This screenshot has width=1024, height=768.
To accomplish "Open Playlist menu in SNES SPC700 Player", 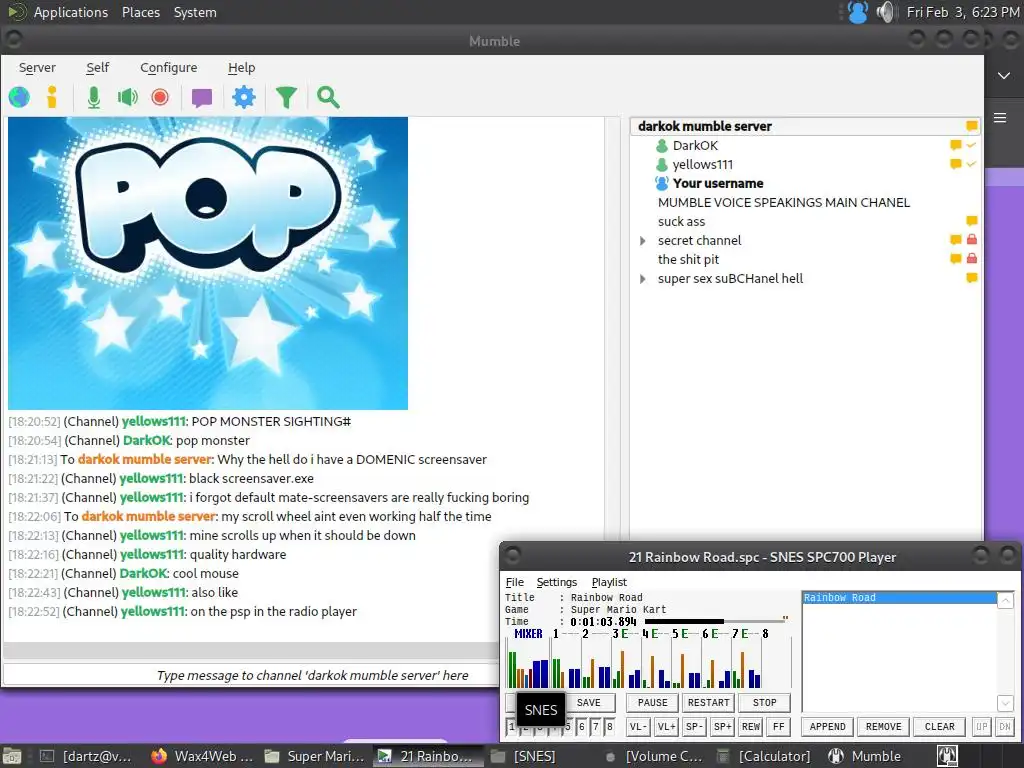I will pyautogui.click(x=609, y=582).
